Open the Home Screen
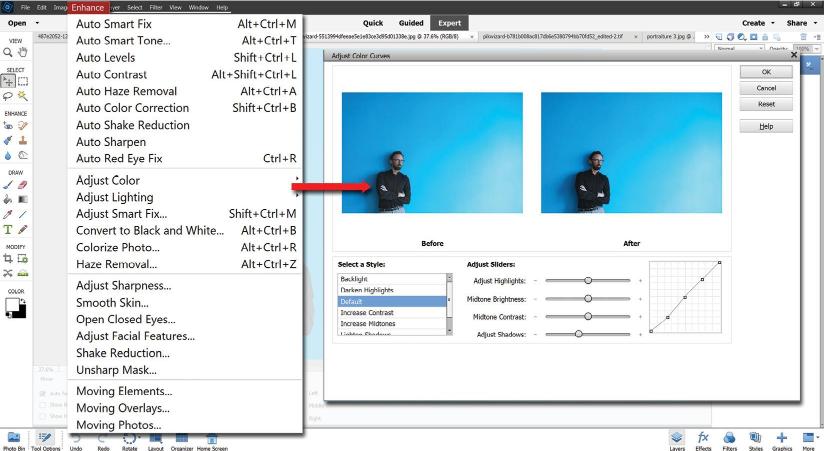 (212, 440)
